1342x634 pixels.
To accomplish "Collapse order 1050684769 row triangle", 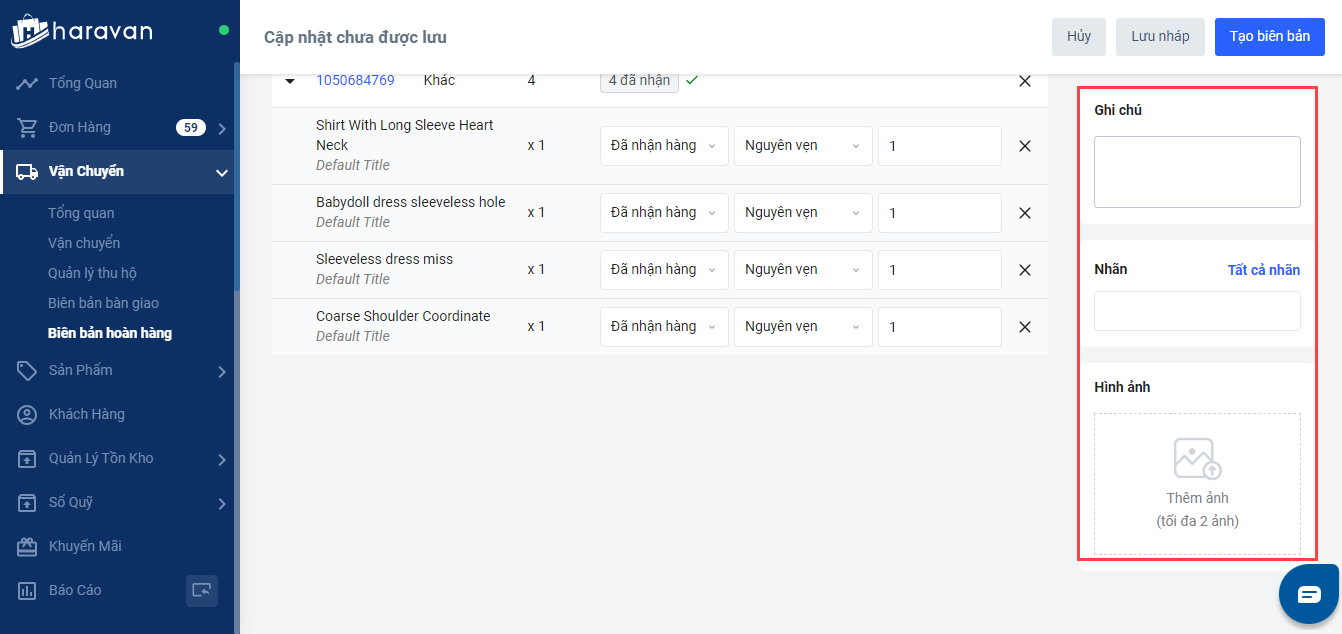I will click(290, 81).
